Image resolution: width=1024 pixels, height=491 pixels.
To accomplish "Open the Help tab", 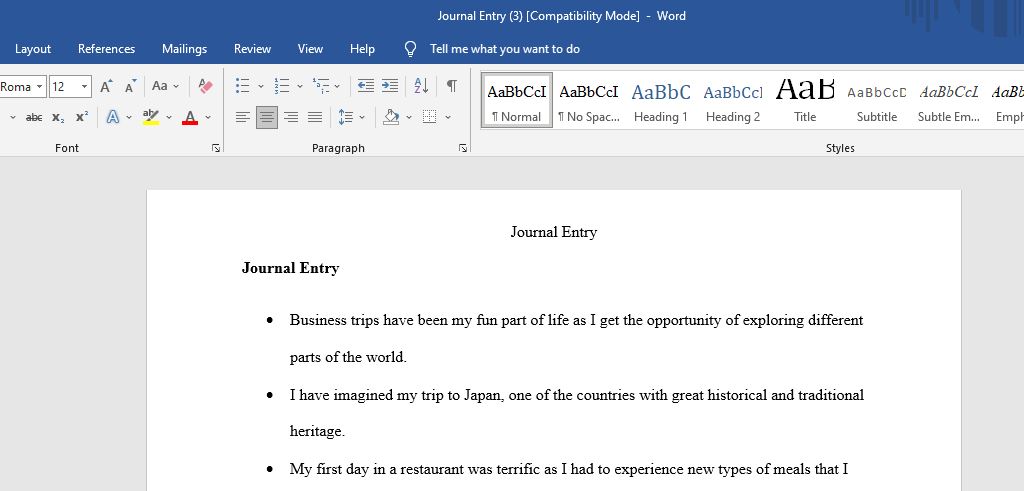I will pos(362,49).
